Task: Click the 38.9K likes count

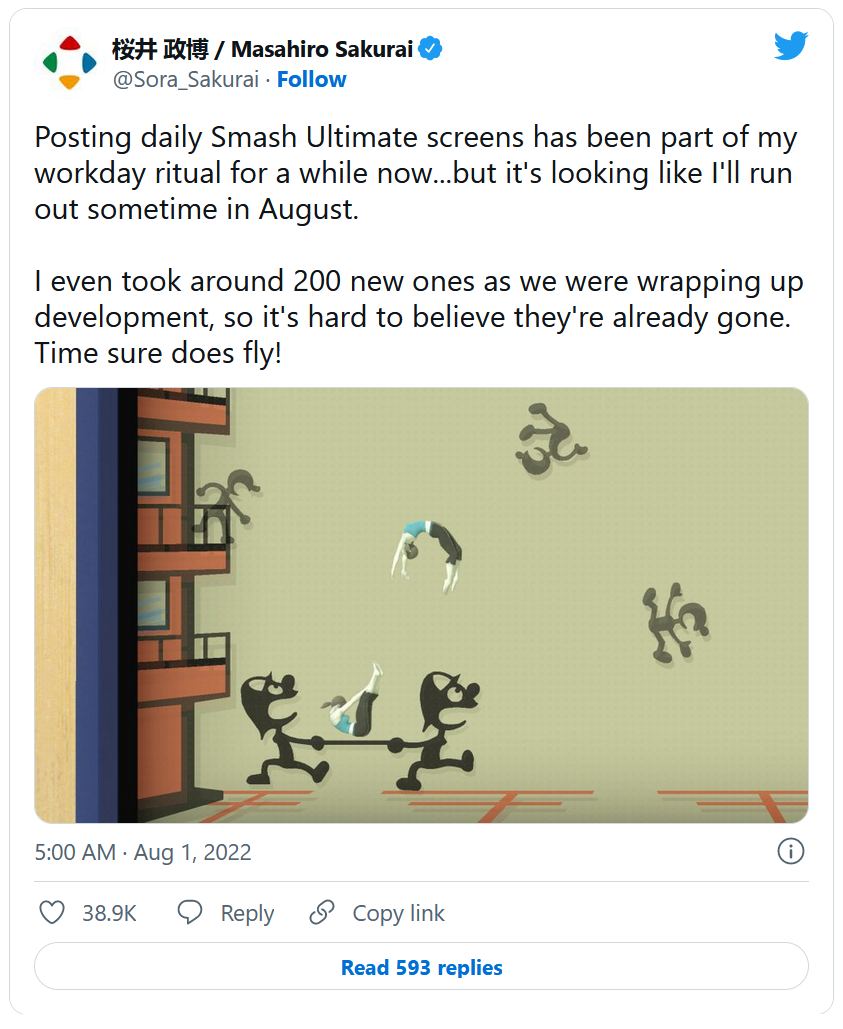Action: point(109,914)
